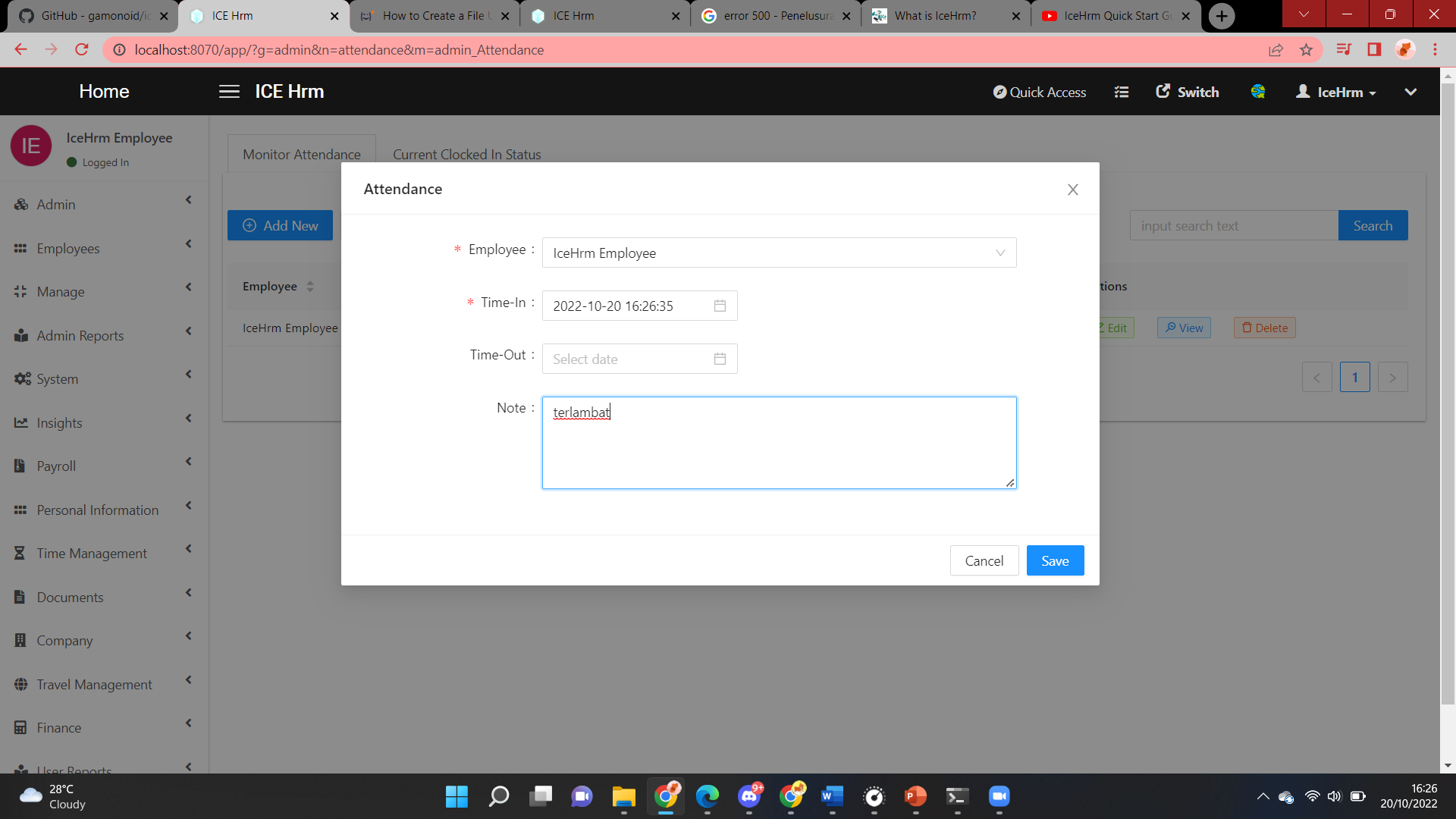This screenshot has width=1456, height=819.
Task: Open the Zoom app from the taskbar
Action: tap(999, 796)
